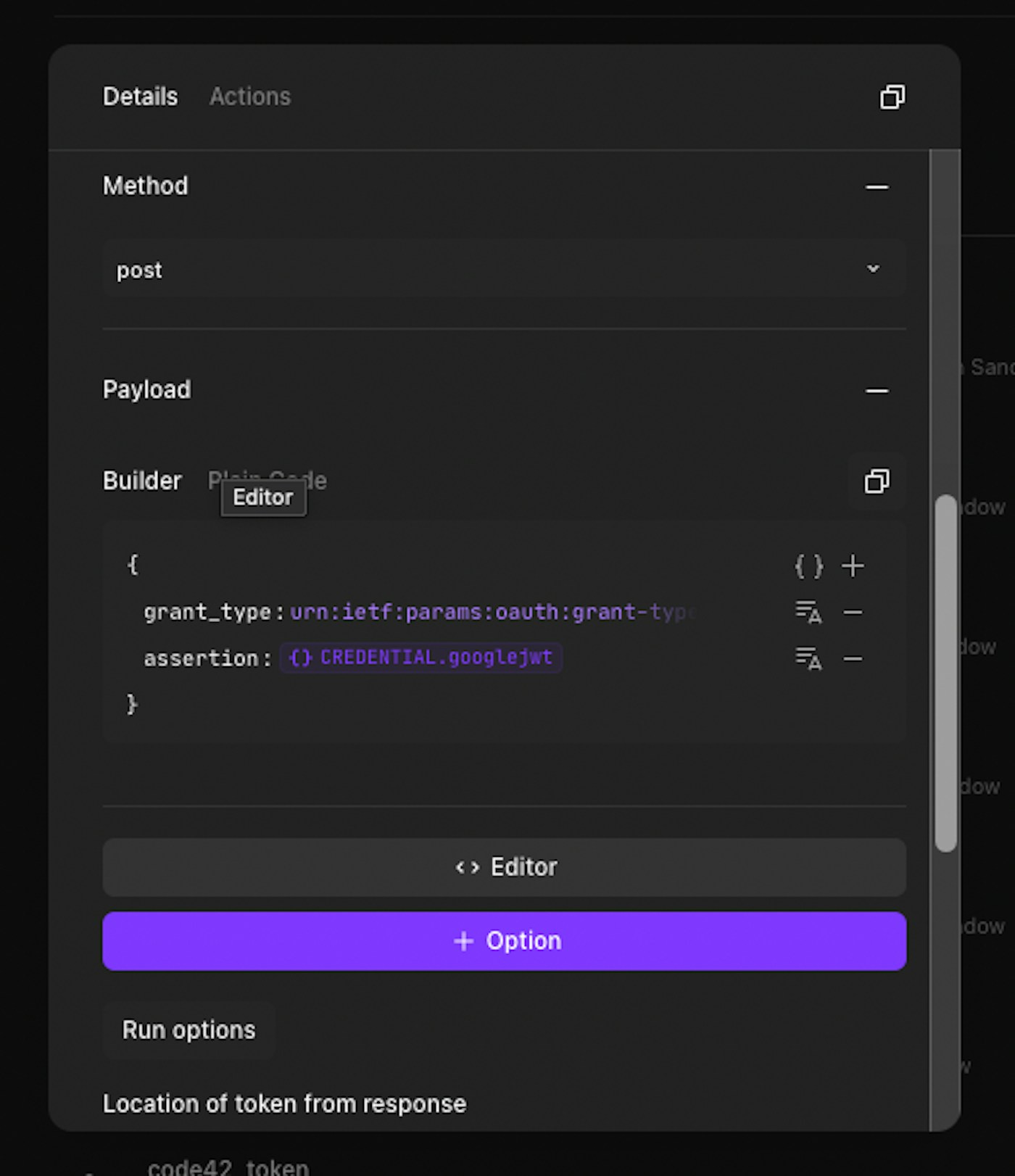This screenshot has height=1176, width=1015.
Task: Change grant_type value format icon
Action: coord(808,613)
